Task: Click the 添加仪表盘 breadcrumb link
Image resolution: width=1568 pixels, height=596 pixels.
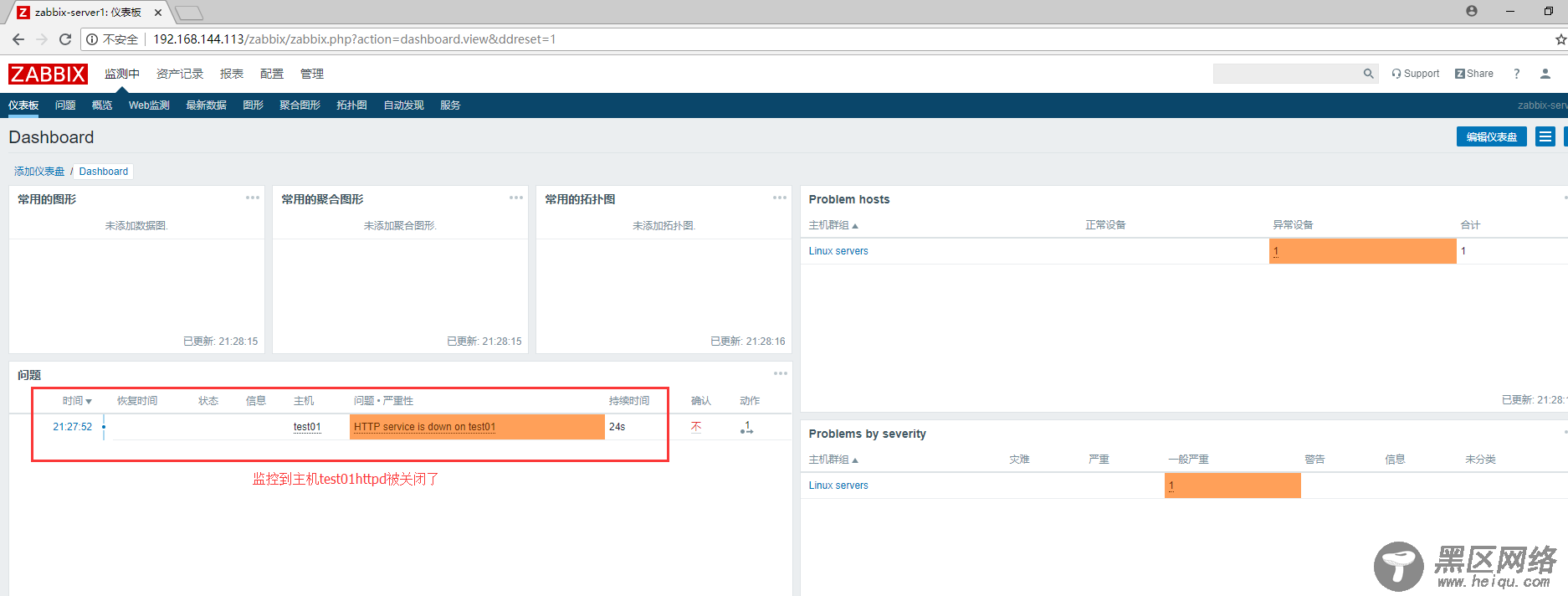Action: pos(39,172)
